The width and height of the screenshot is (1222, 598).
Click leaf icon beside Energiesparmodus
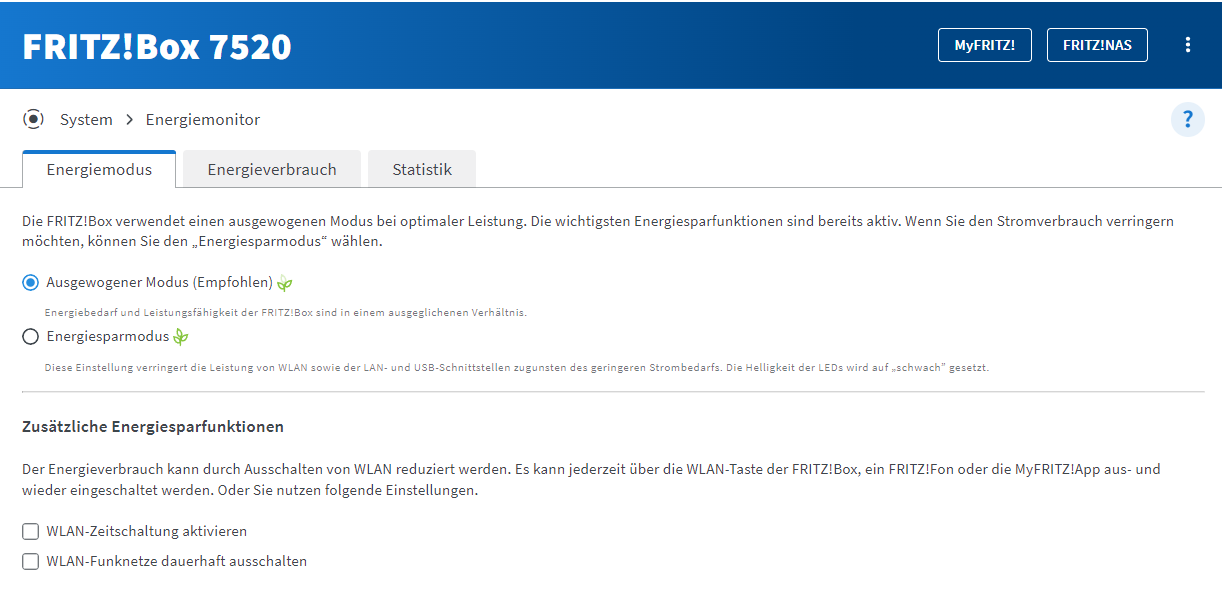tap(180, 337)
